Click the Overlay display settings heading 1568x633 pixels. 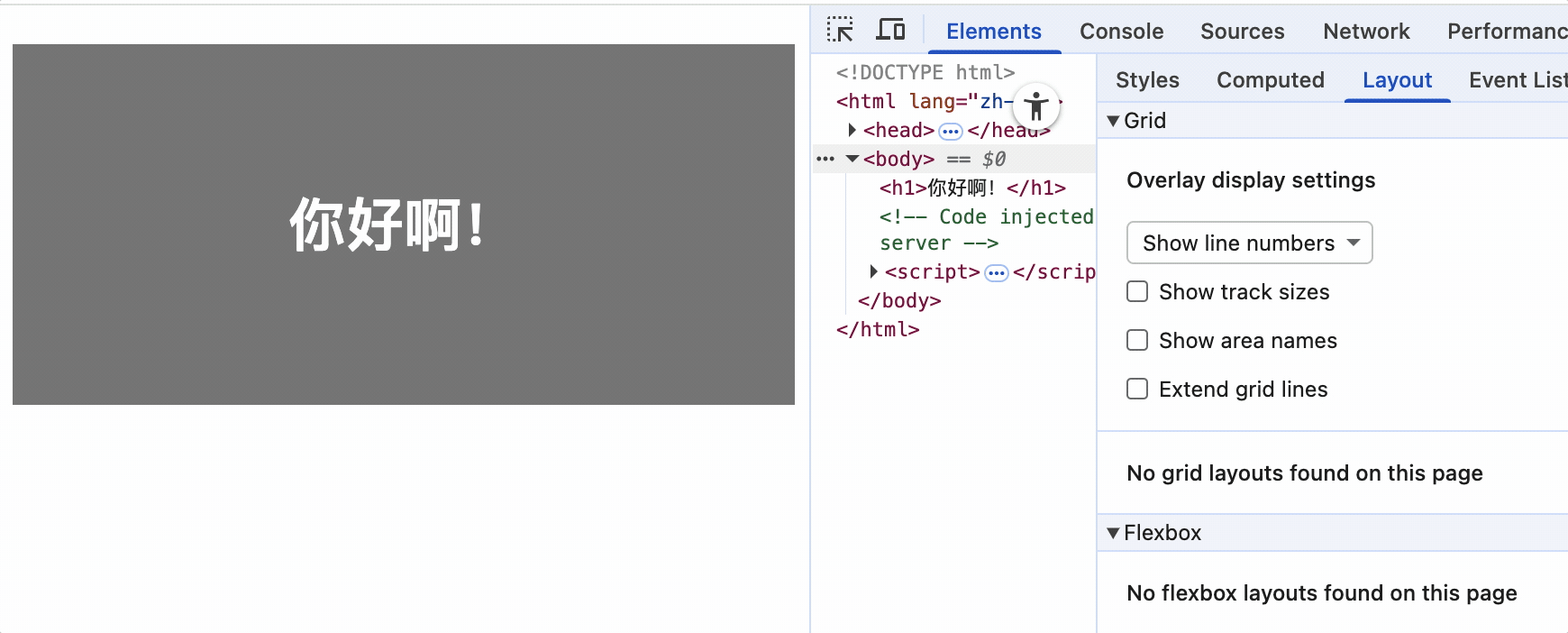[x=1251, y=180]
